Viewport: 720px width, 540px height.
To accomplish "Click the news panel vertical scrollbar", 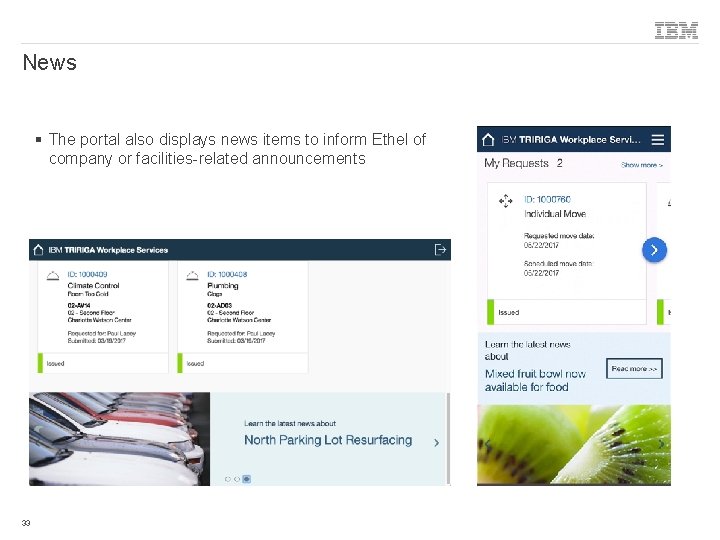I will point(448,439).
